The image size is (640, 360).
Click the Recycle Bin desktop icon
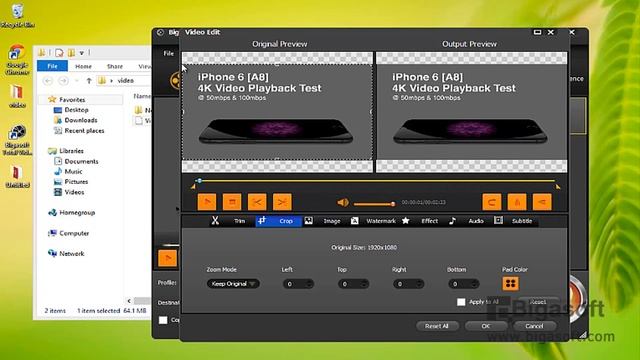(18, 16)
